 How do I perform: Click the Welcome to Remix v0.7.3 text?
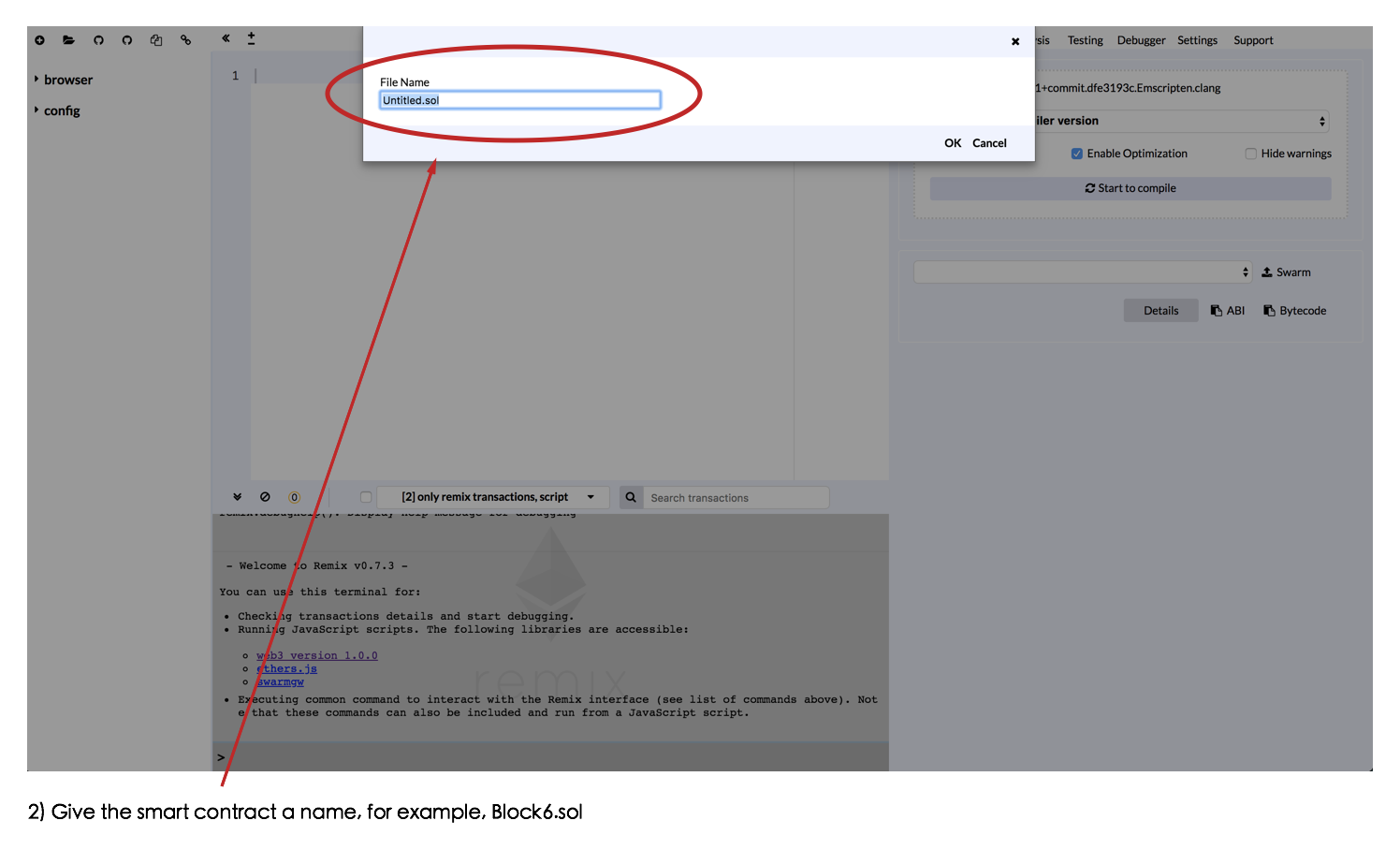click(317, 565)
